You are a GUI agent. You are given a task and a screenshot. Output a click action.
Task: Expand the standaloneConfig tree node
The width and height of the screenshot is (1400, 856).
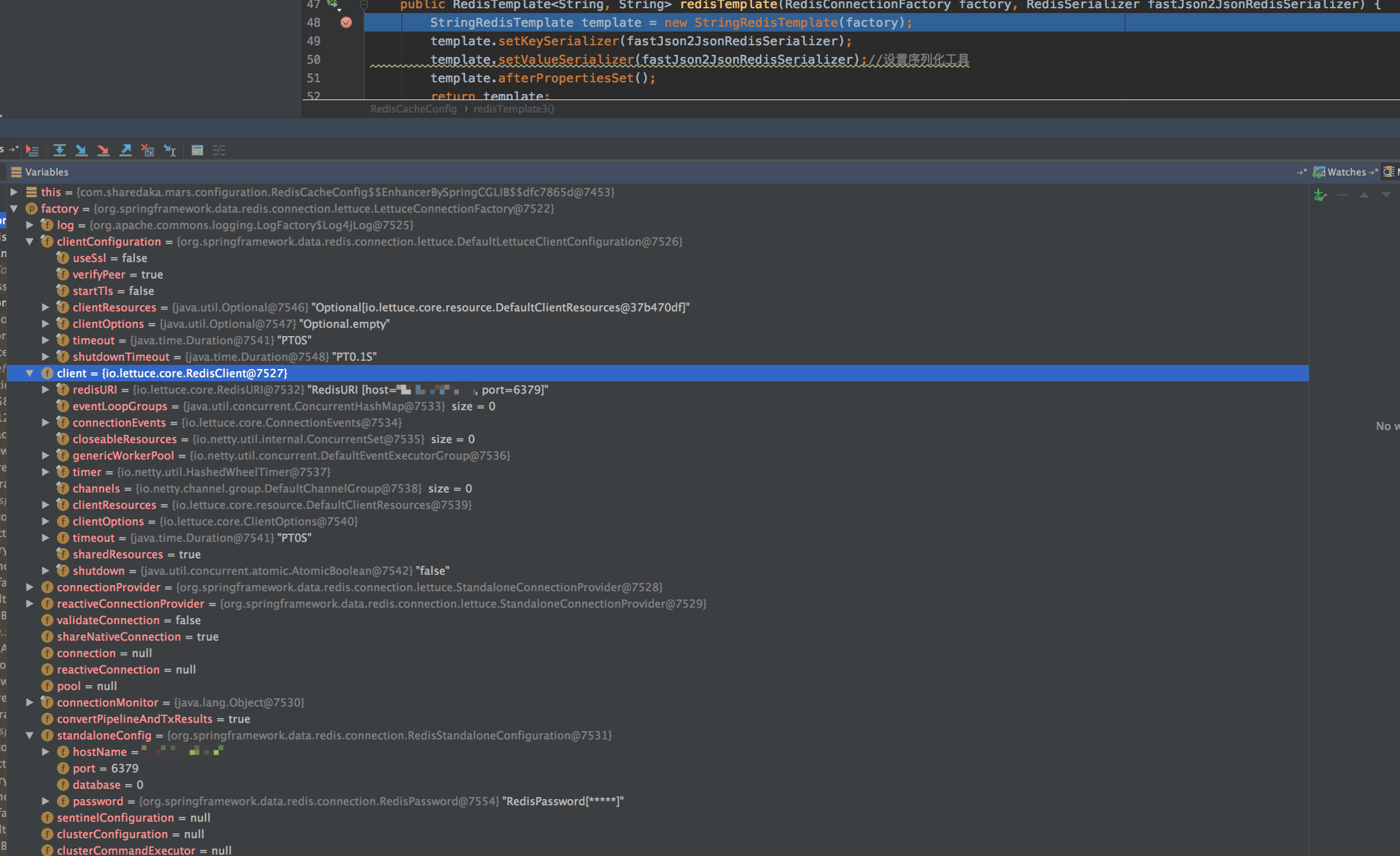click(30, 735)
